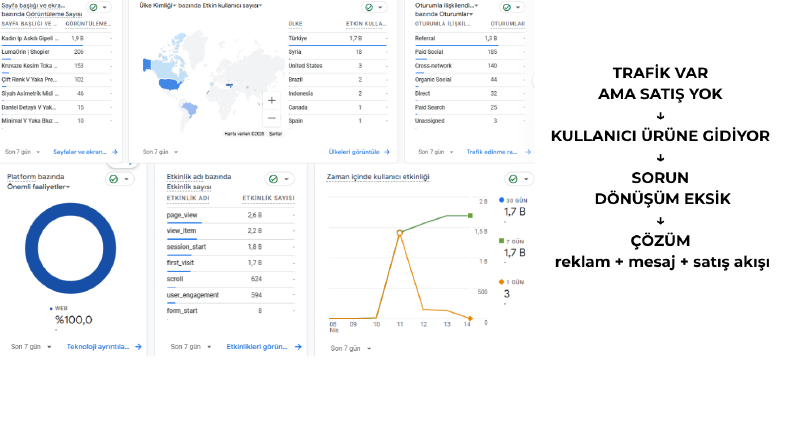This screenshot has width=793, height=446.
Task: Click the arrow next to Sayfalar ve ekran link
Action: tap(115, 152)
